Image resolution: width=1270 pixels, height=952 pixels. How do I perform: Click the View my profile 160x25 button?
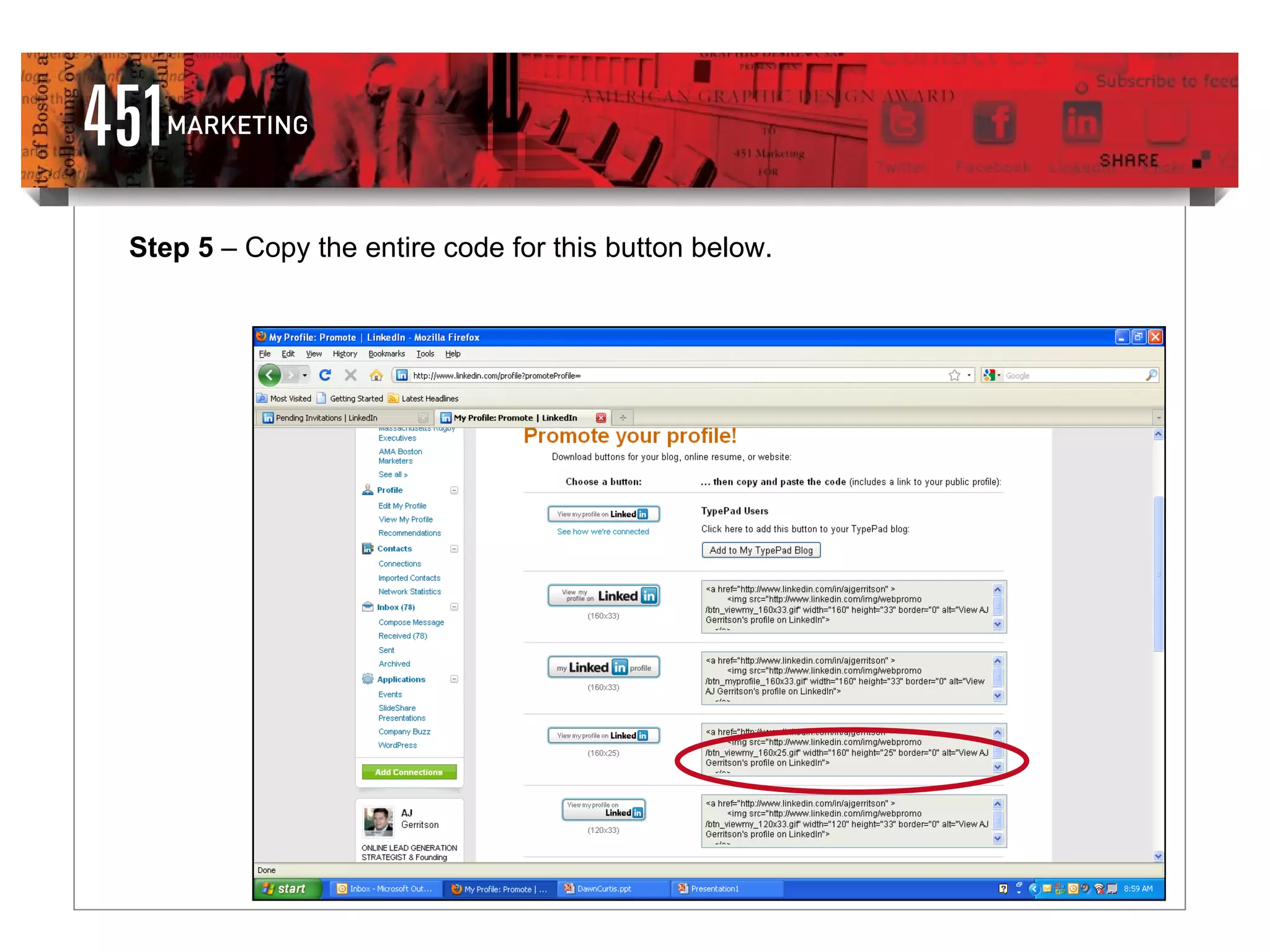(x=603, y=736)
